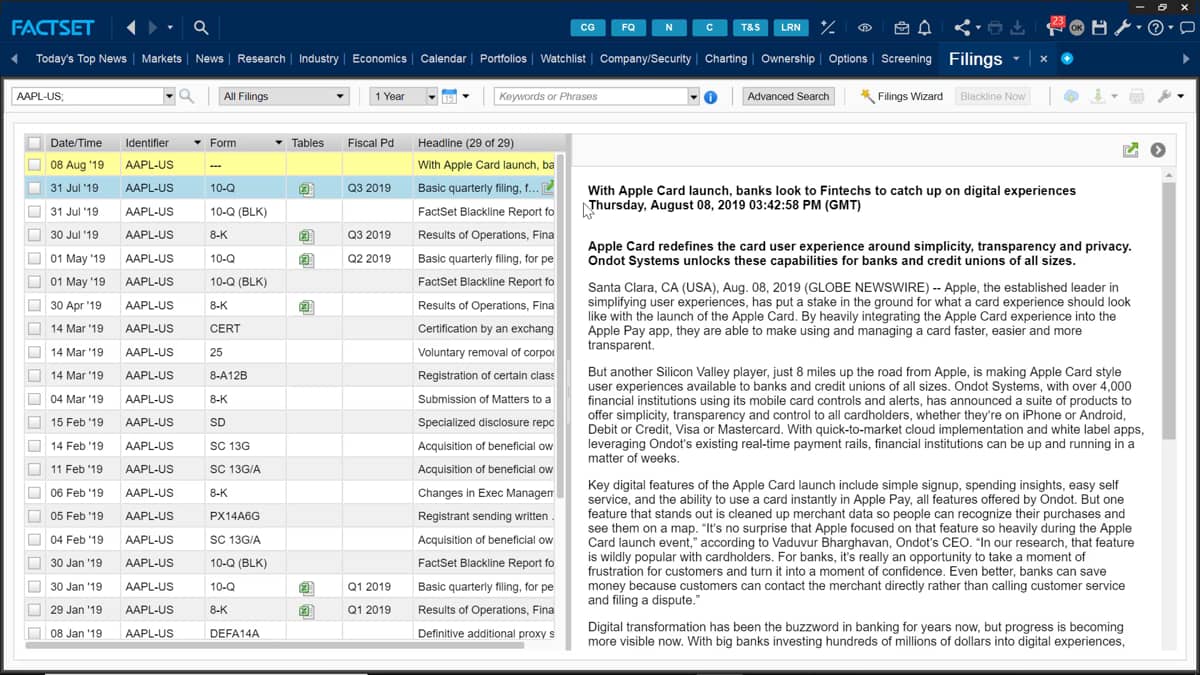Viewport: 1200px width, 675px height.
Task: Toggle the select-all checkbox in table header
Action: point(35,143)
